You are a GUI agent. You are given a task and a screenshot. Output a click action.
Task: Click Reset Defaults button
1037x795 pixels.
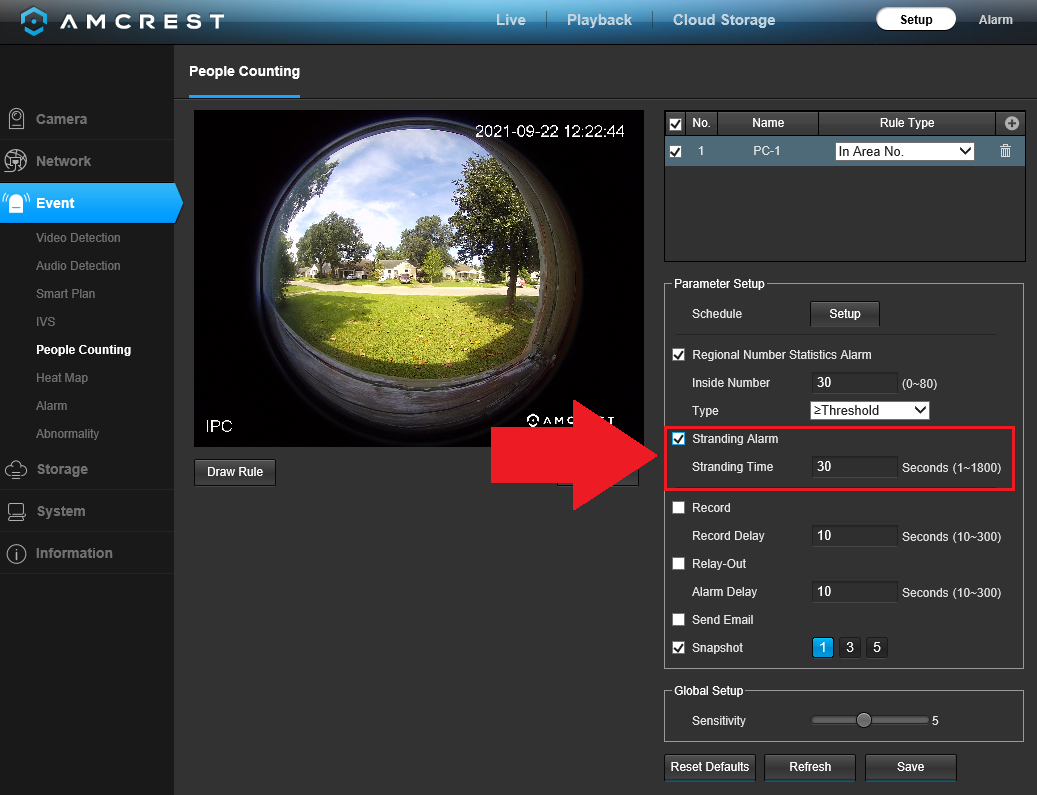(710, 767)
